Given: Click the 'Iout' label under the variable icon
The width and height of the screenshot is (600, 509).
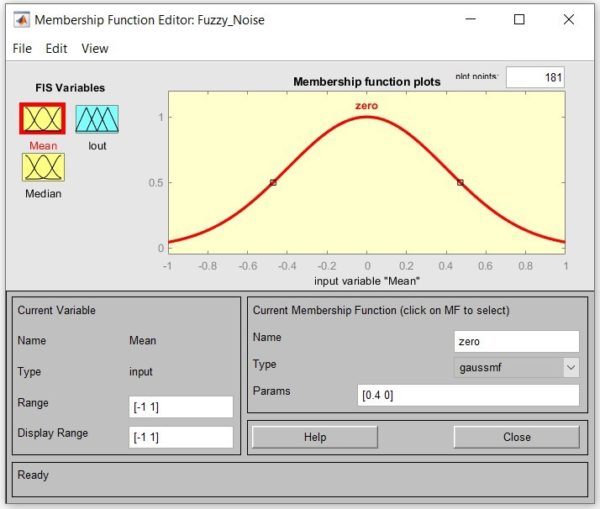Looking at the screenshot, I should click(97, 146).
